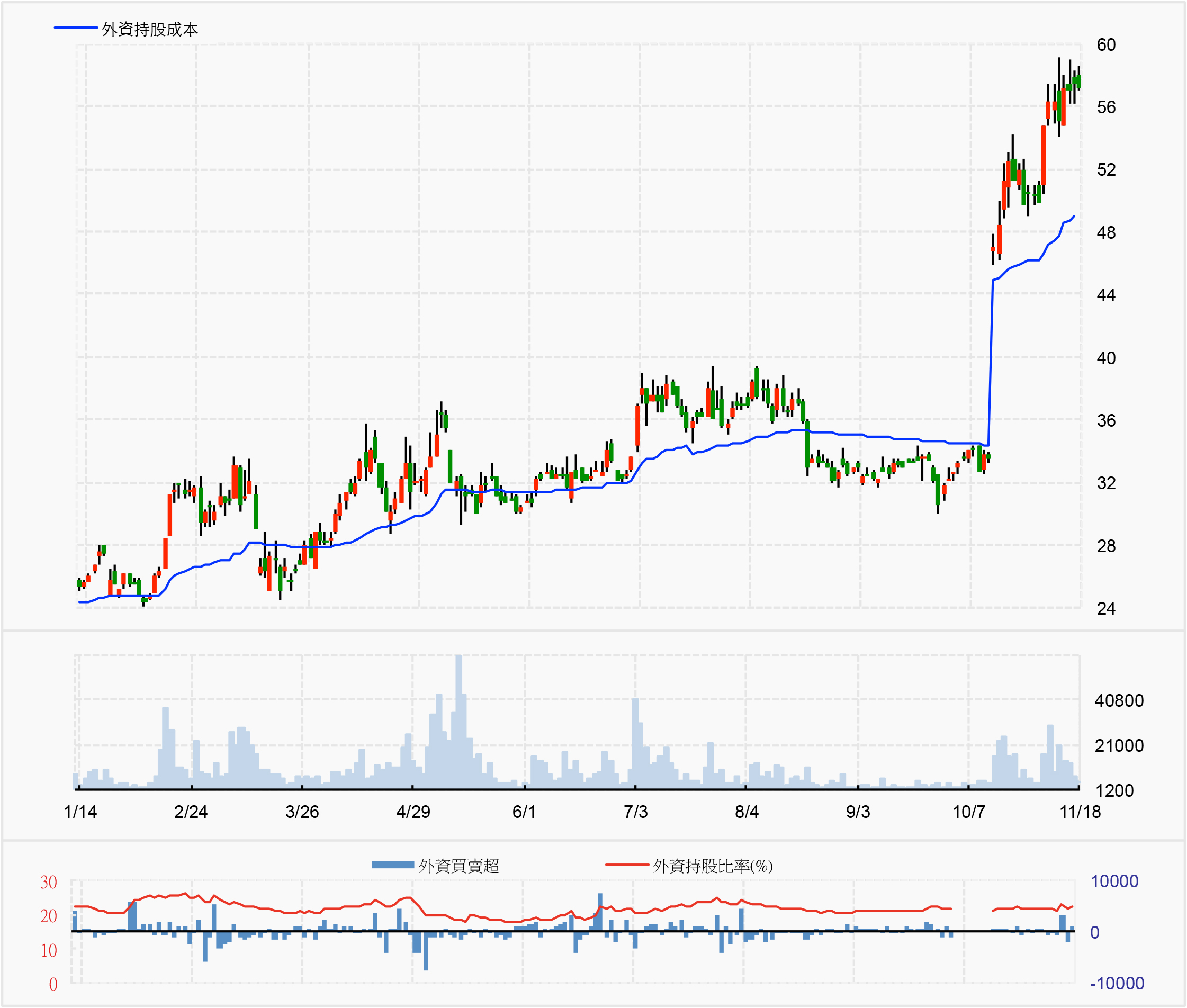1187x1008 pixels.
Task: Click the red 30 percent axis label
Action: (49, 883)
